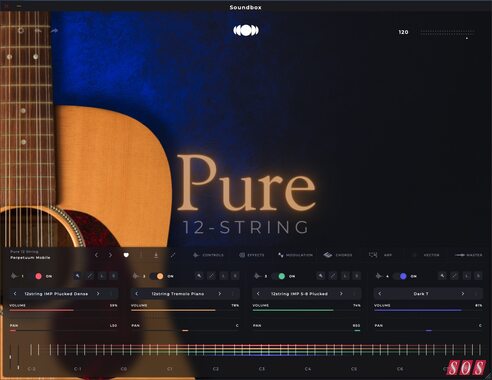Click layer 2 pencil edit icon
The height and width of the screenshot is (380, 492).
211,276
